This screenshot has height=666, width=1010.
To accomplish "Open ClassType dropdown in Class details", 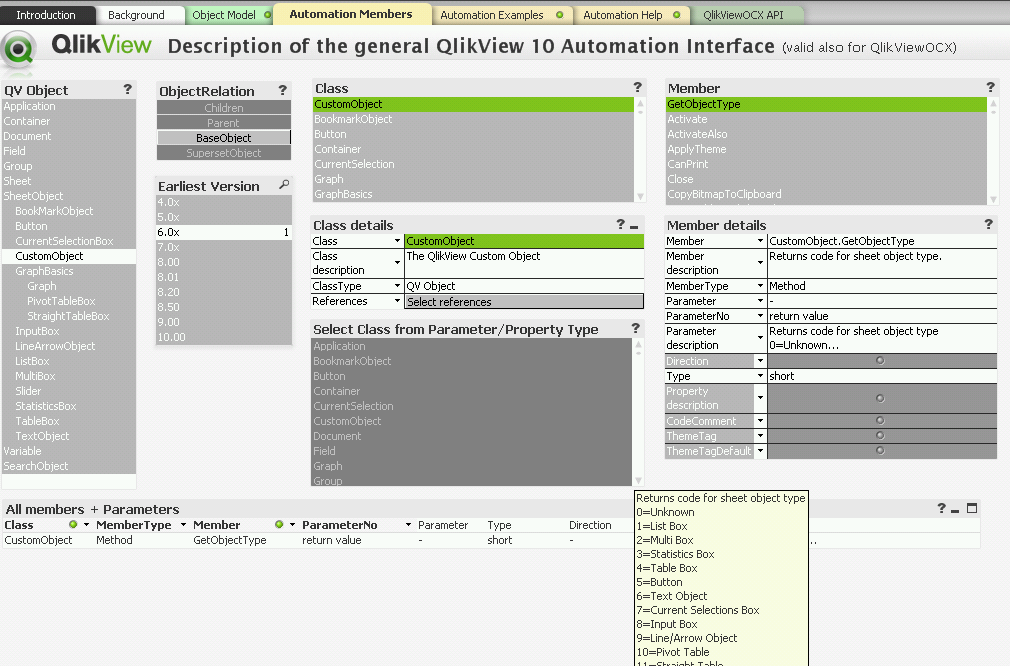I will (397, 286).
